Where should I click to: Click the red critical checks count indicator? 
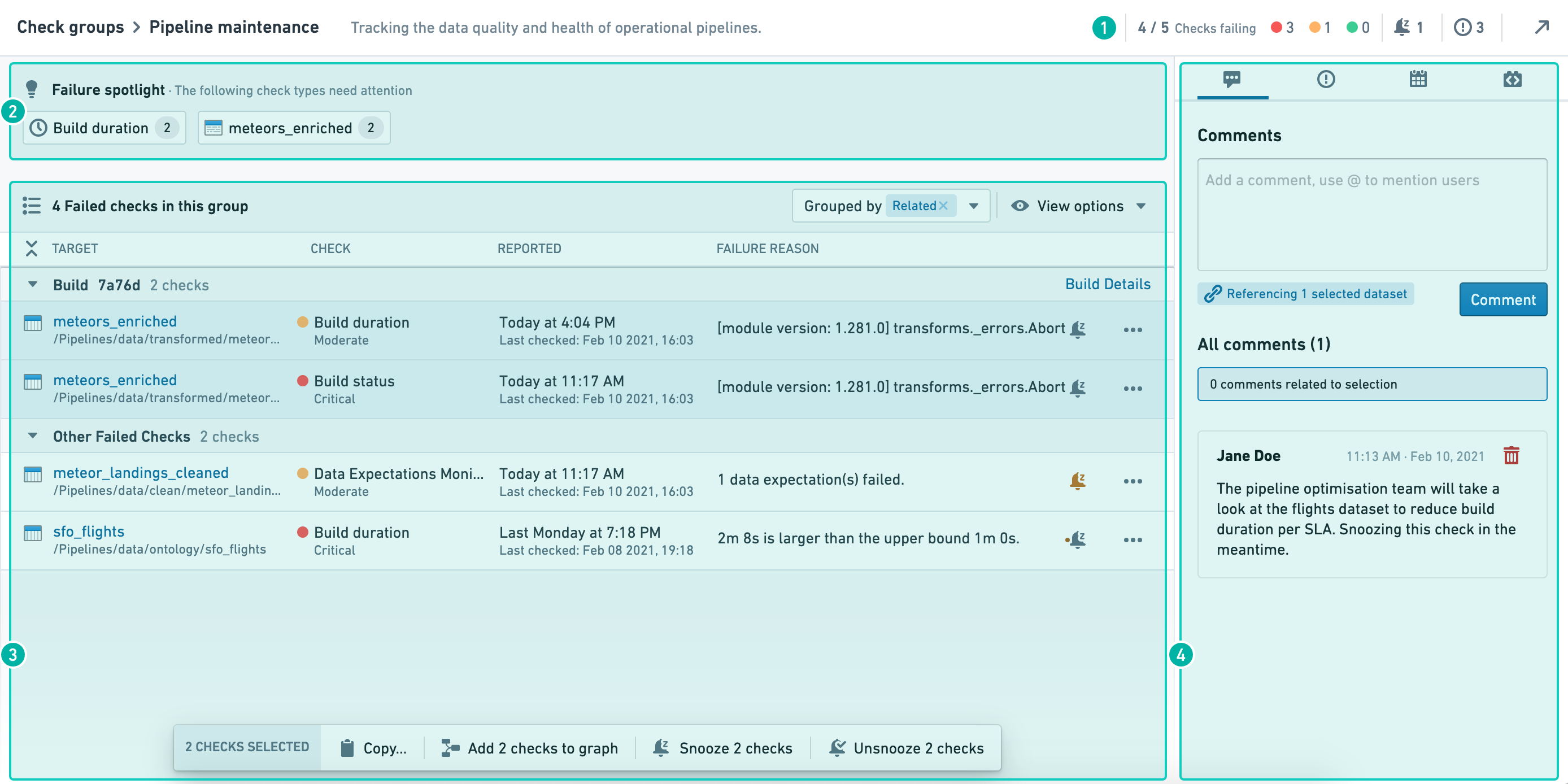click(x=1282, y=27)
